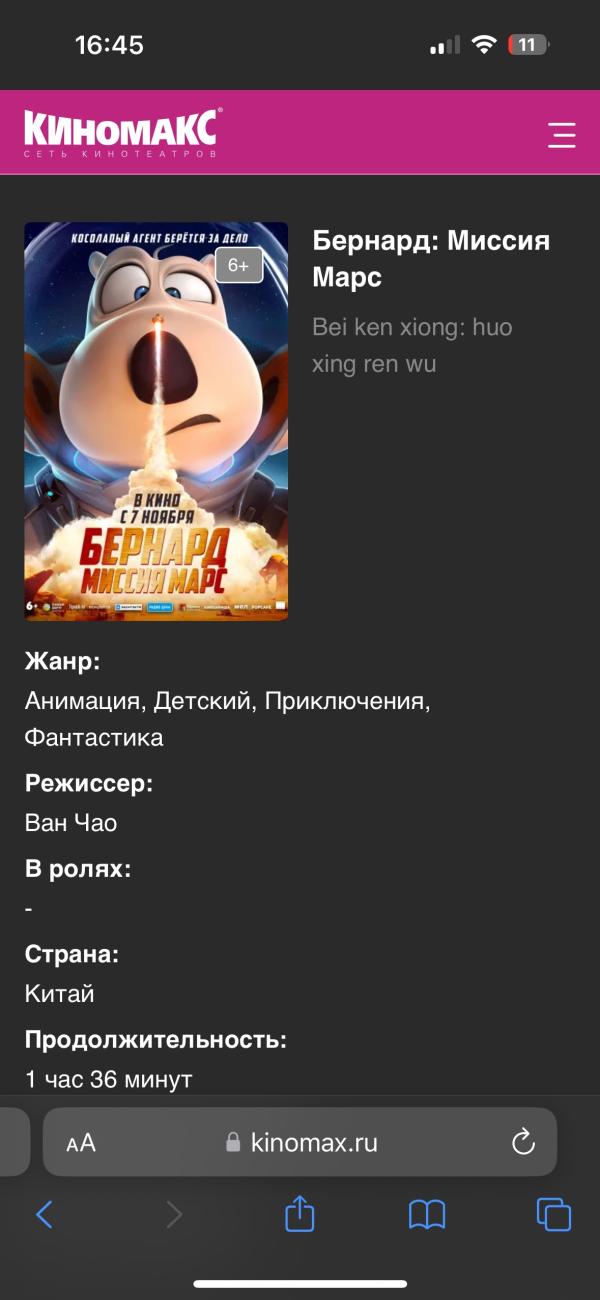Open the hamburger menu in the header
The image size is (600, 1300).
[x=562, y=135]
